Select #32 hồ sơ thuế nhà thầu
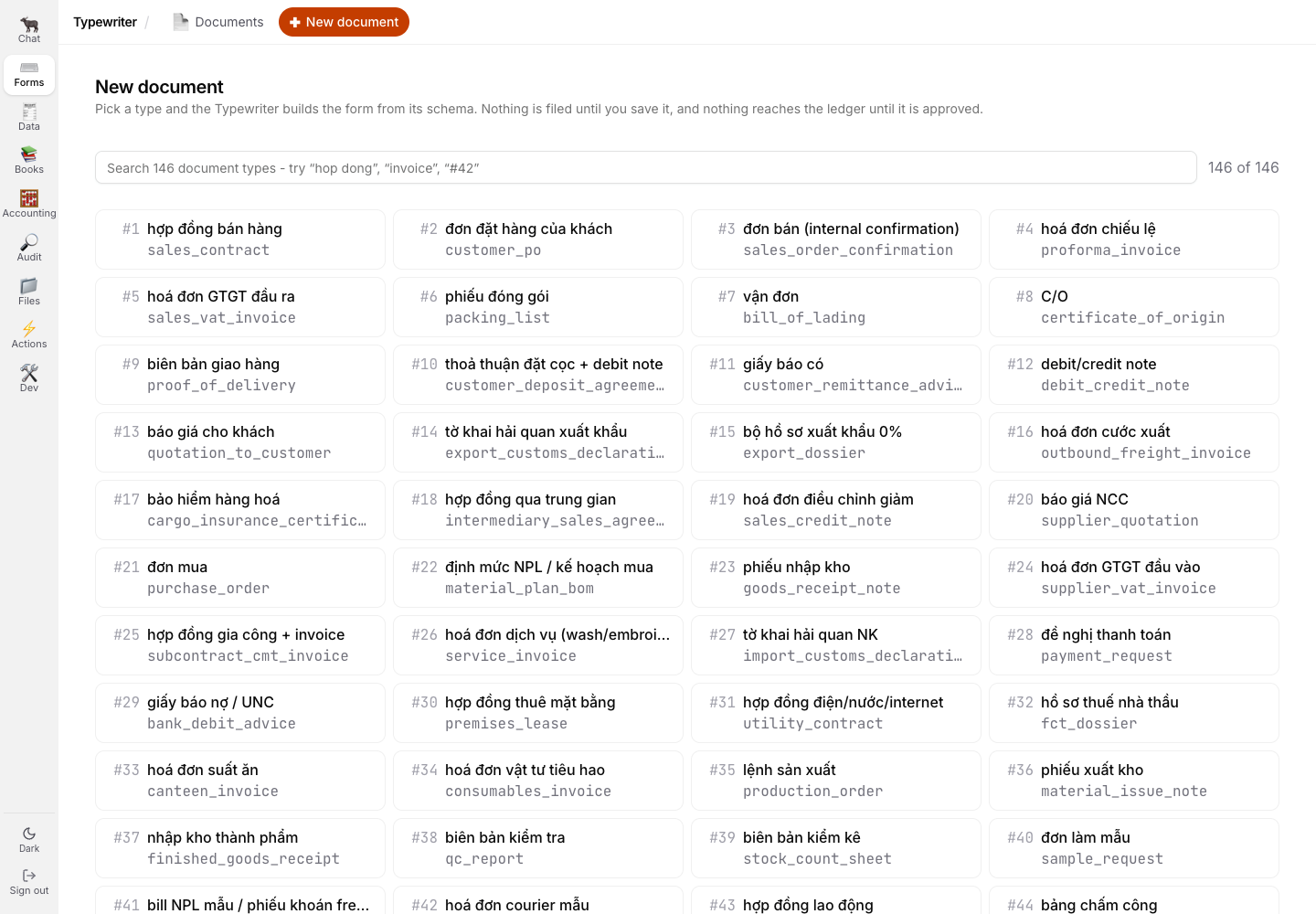This screenshot has height=914, width=1316. [x=1134, y=713]
